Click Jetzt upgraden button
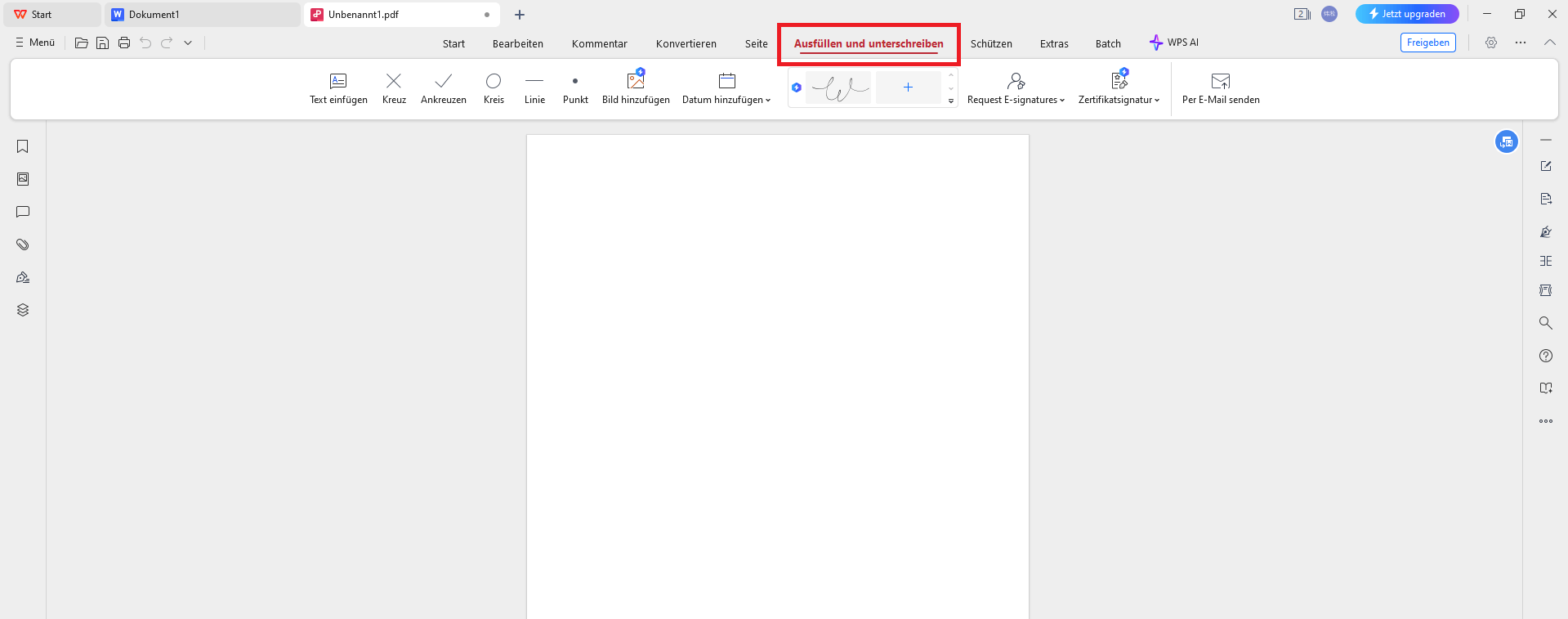Viewport: 1568px width, 619px height. [1407, 14]
